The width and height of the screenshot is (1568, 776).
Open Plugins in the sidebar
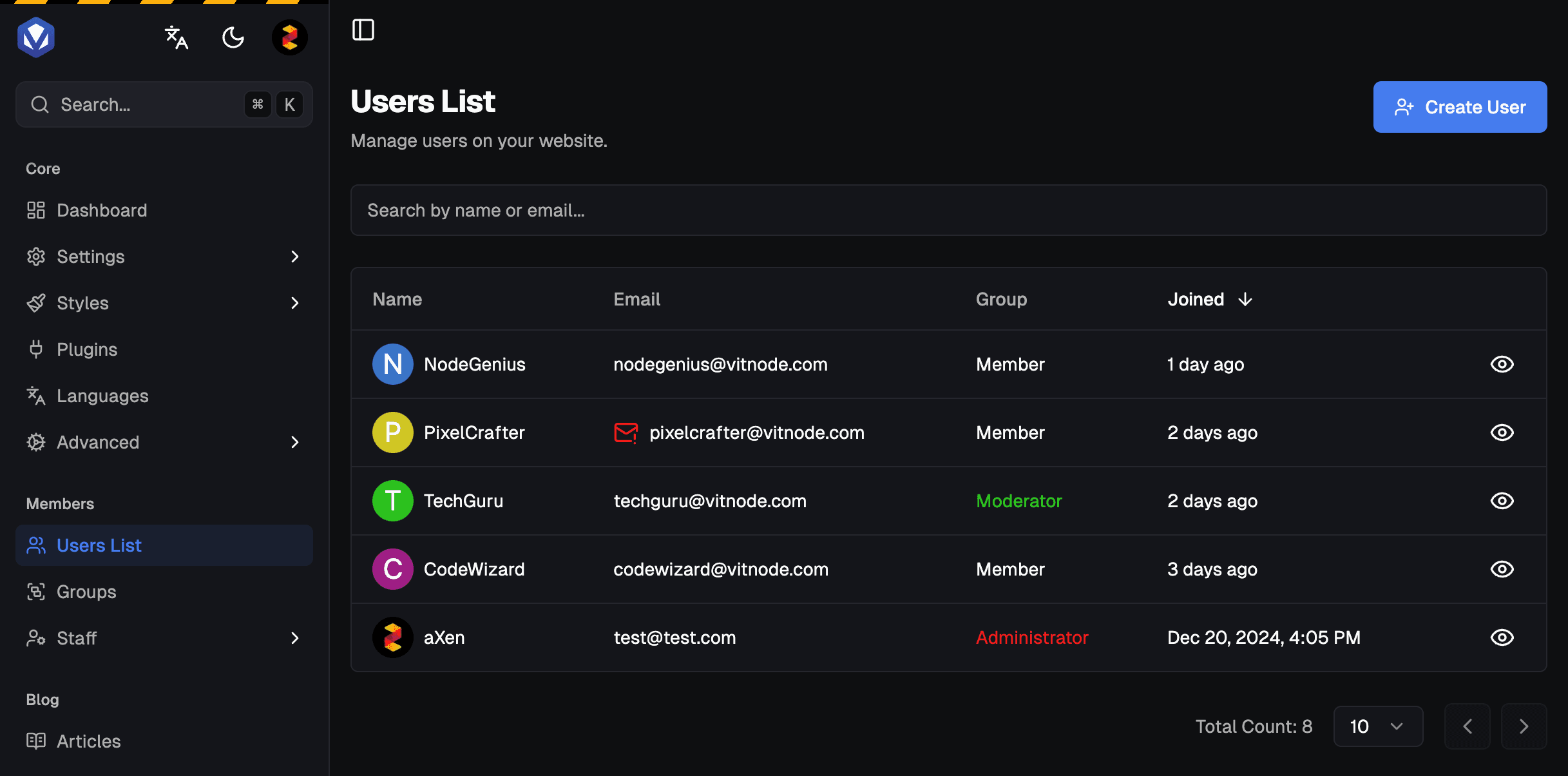[x=164, y=349]
